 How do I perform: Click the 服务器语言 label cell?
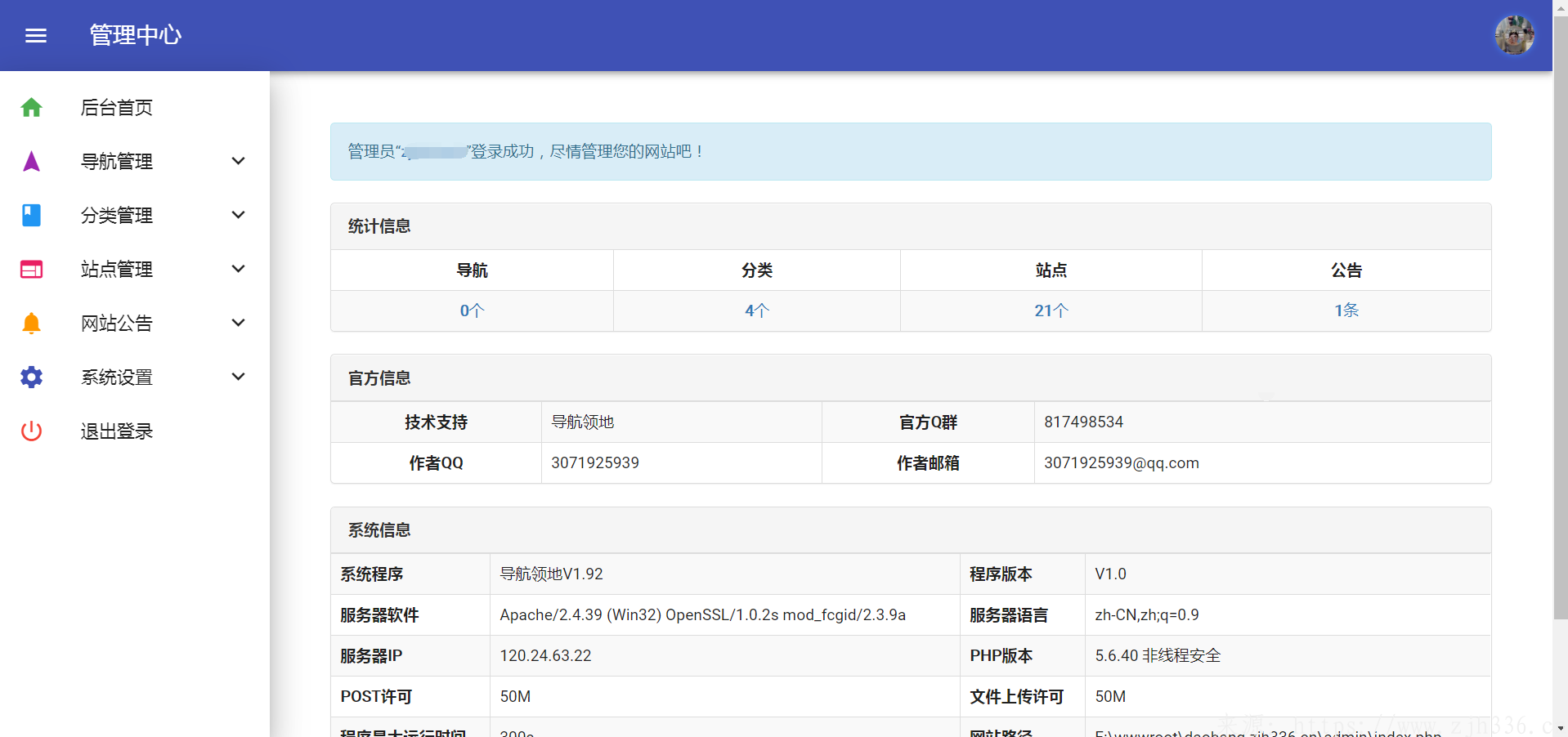(1023, 615)
